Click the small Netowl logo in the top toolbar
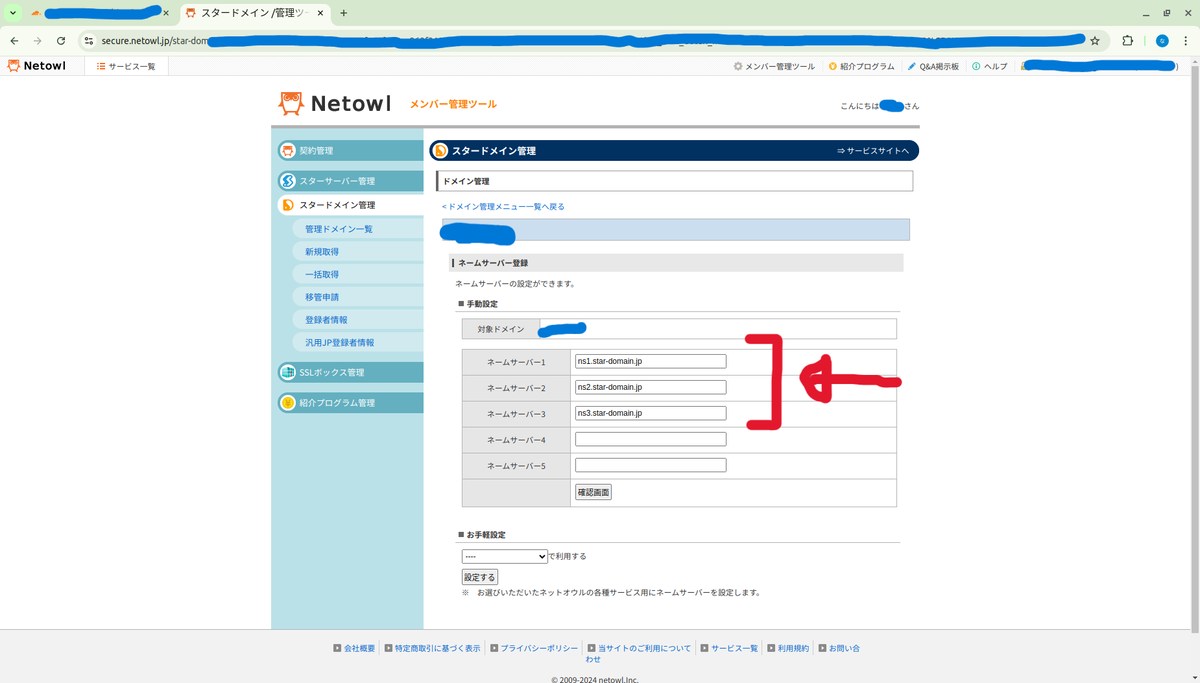This screenshot has height=683, width=1200. (36, 66)
